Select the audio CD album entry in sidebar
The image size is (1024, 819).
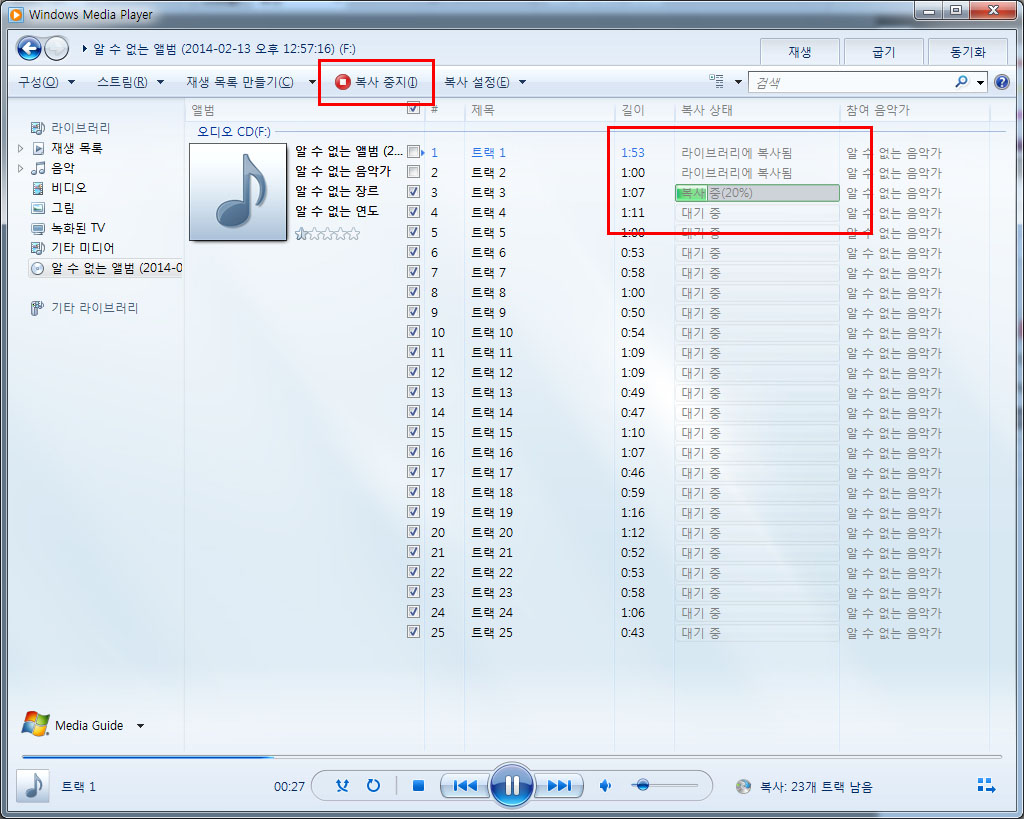106,268
